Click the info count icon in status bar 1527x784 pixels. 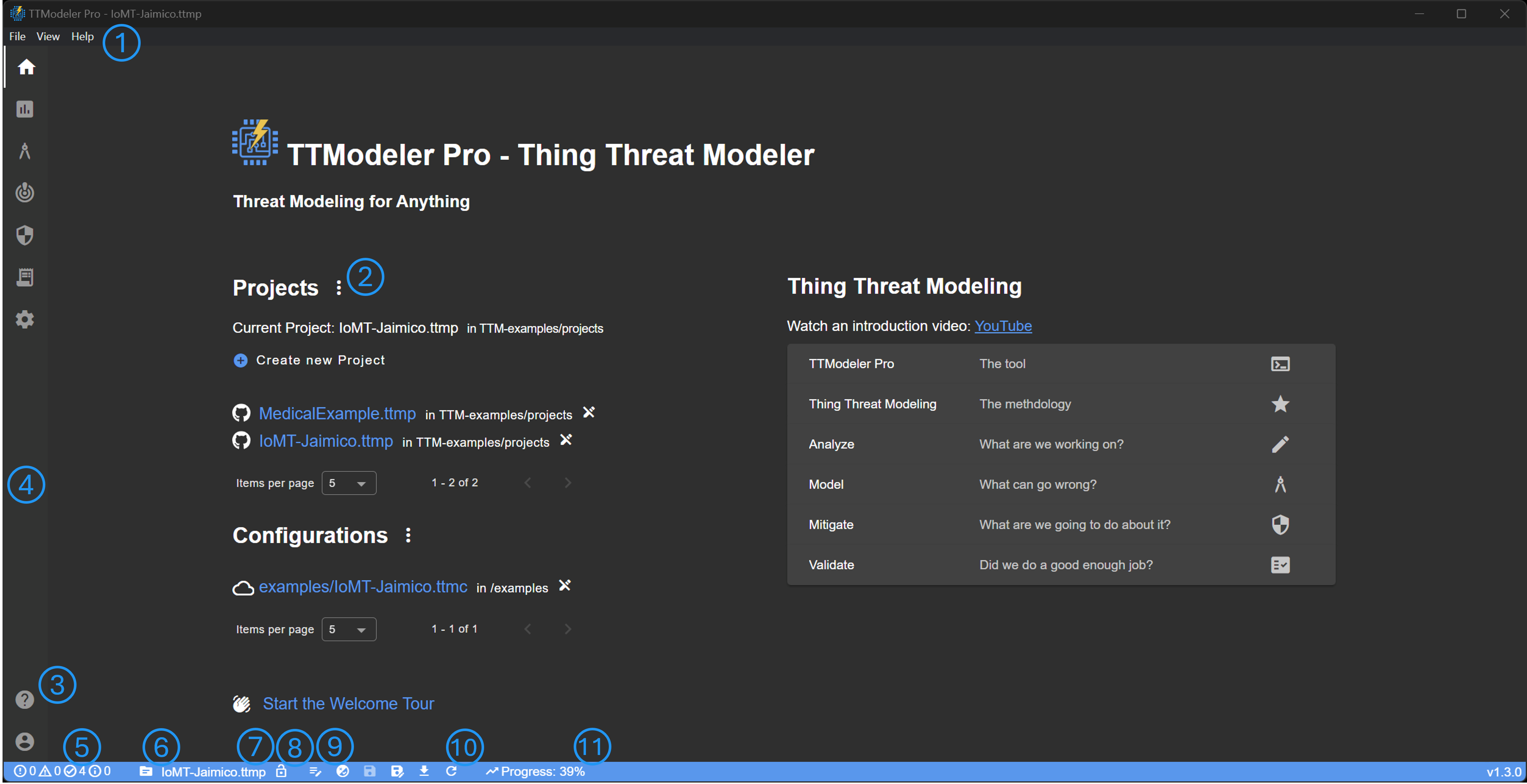tap(95, 772)
